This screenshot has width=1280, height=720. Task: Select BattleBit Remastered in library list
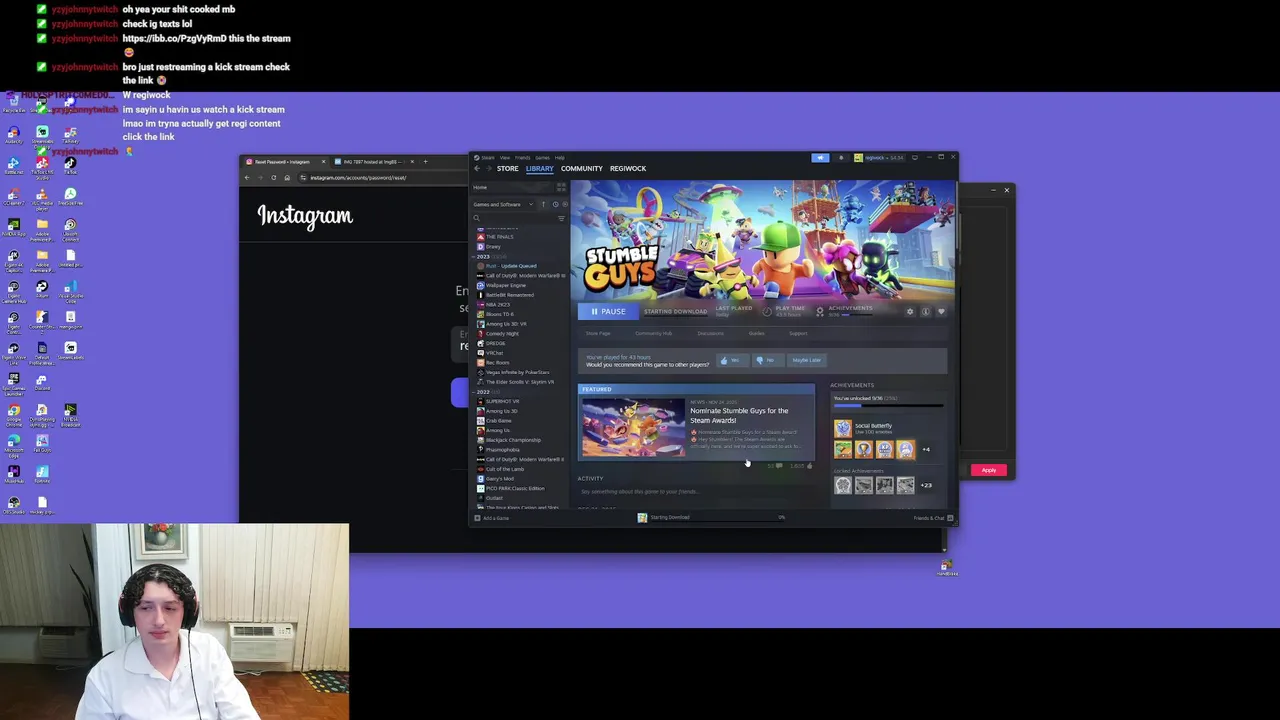[509, 295]
